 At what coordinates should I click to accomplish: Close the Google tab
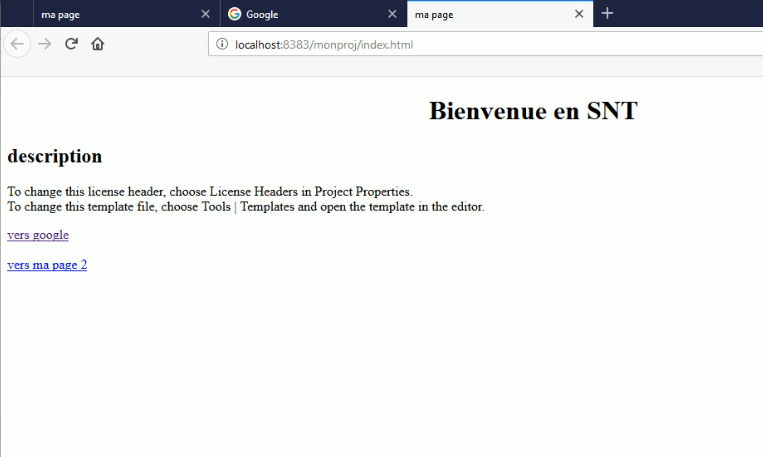(392, 14)
